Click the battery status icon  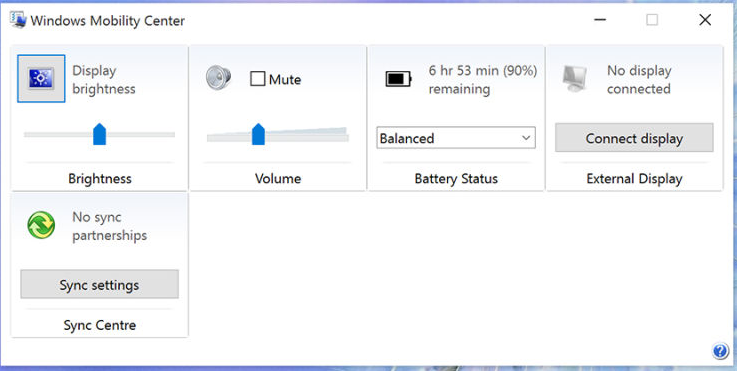(x=399, y=79)
